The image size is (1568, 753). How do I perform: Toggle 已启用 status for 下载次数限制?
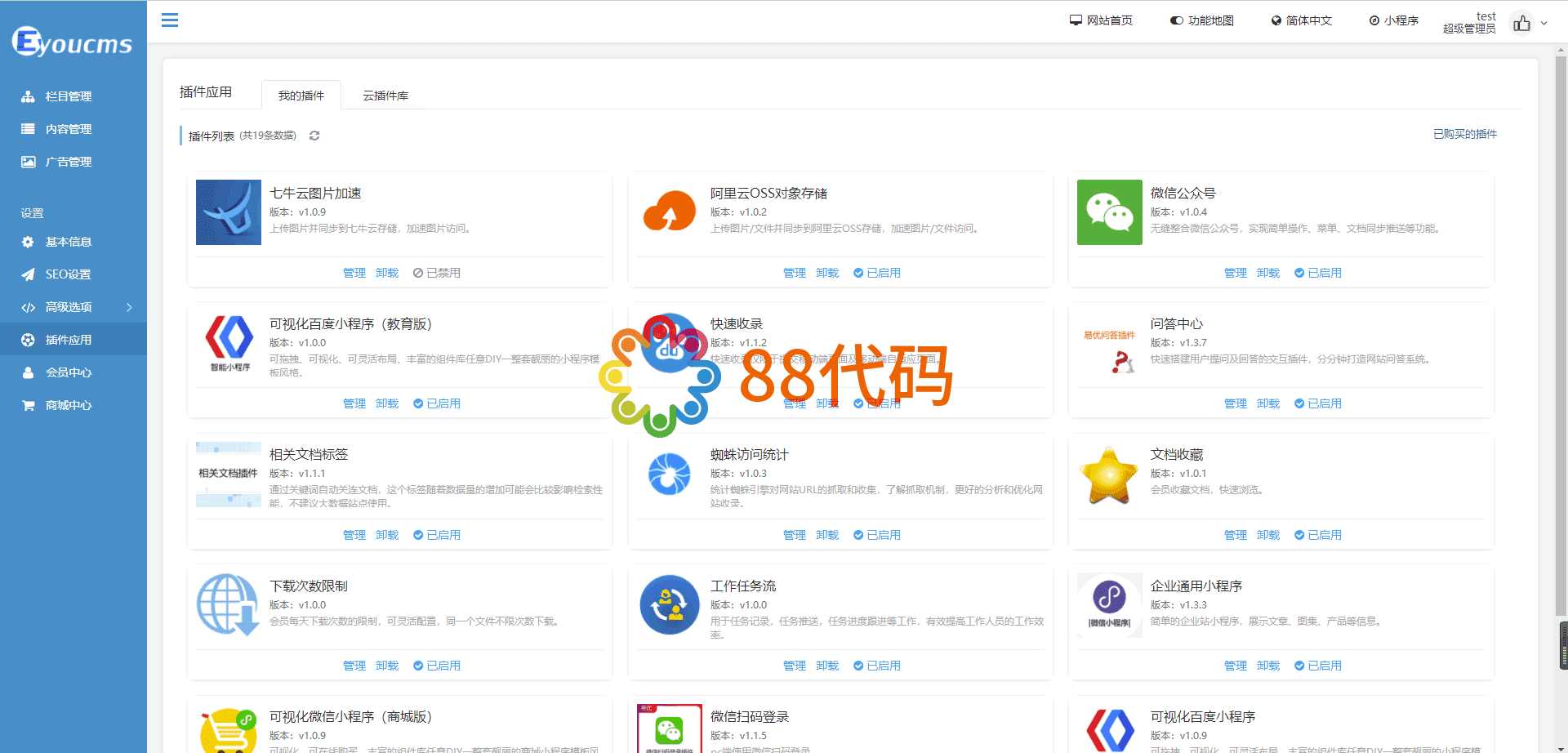click(x=437, y=666)
